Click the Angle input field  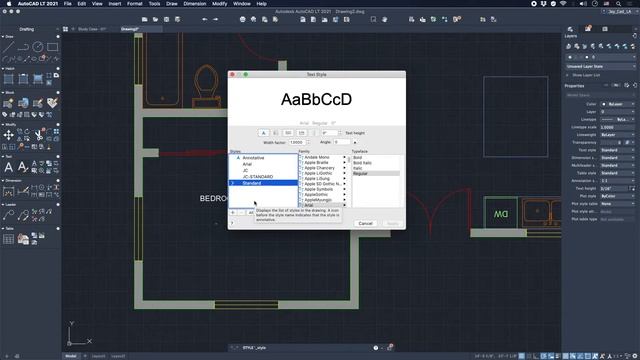click(x=342, y=142)
